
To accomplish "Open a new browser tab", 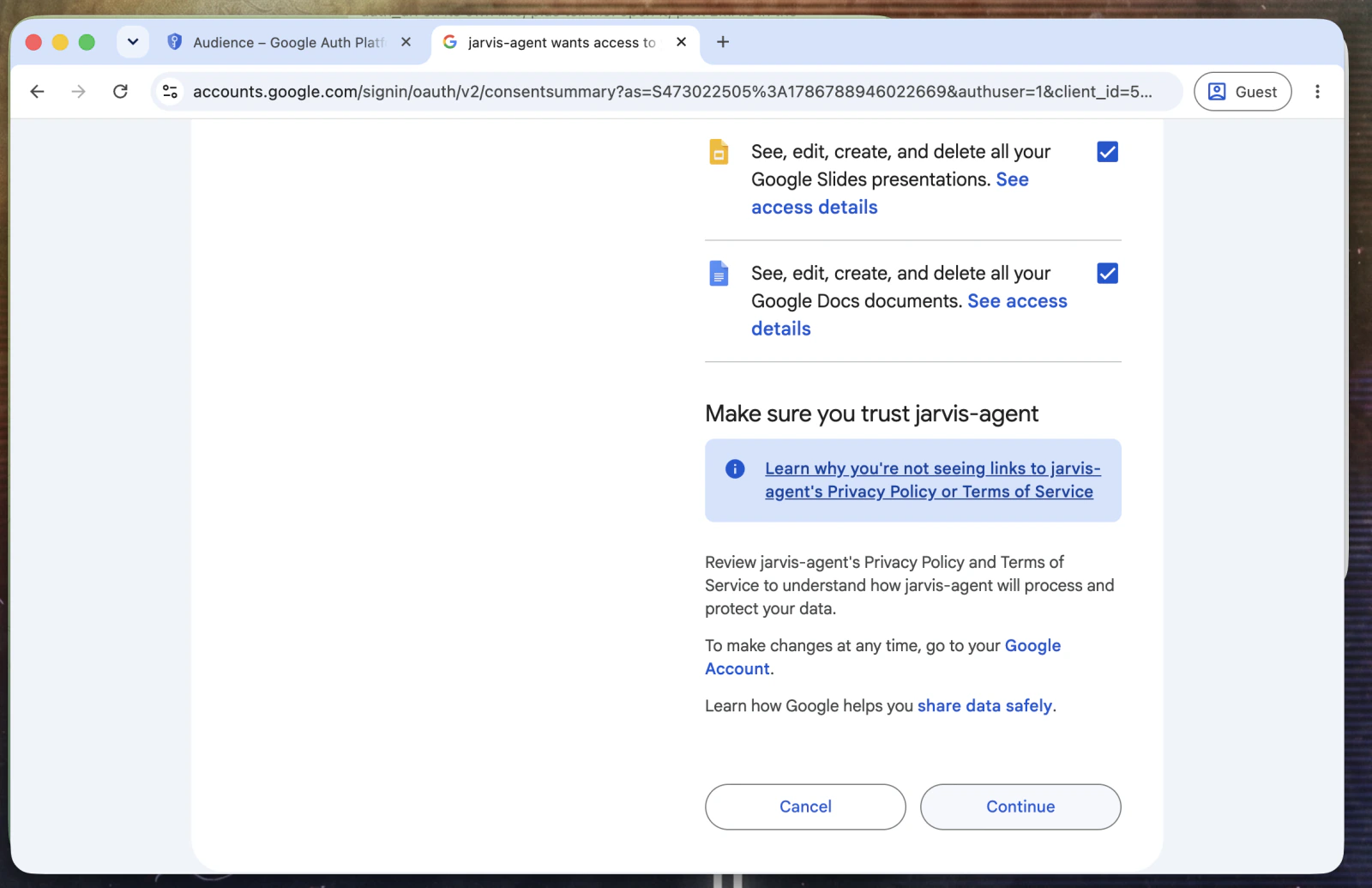I will point(723,42).
